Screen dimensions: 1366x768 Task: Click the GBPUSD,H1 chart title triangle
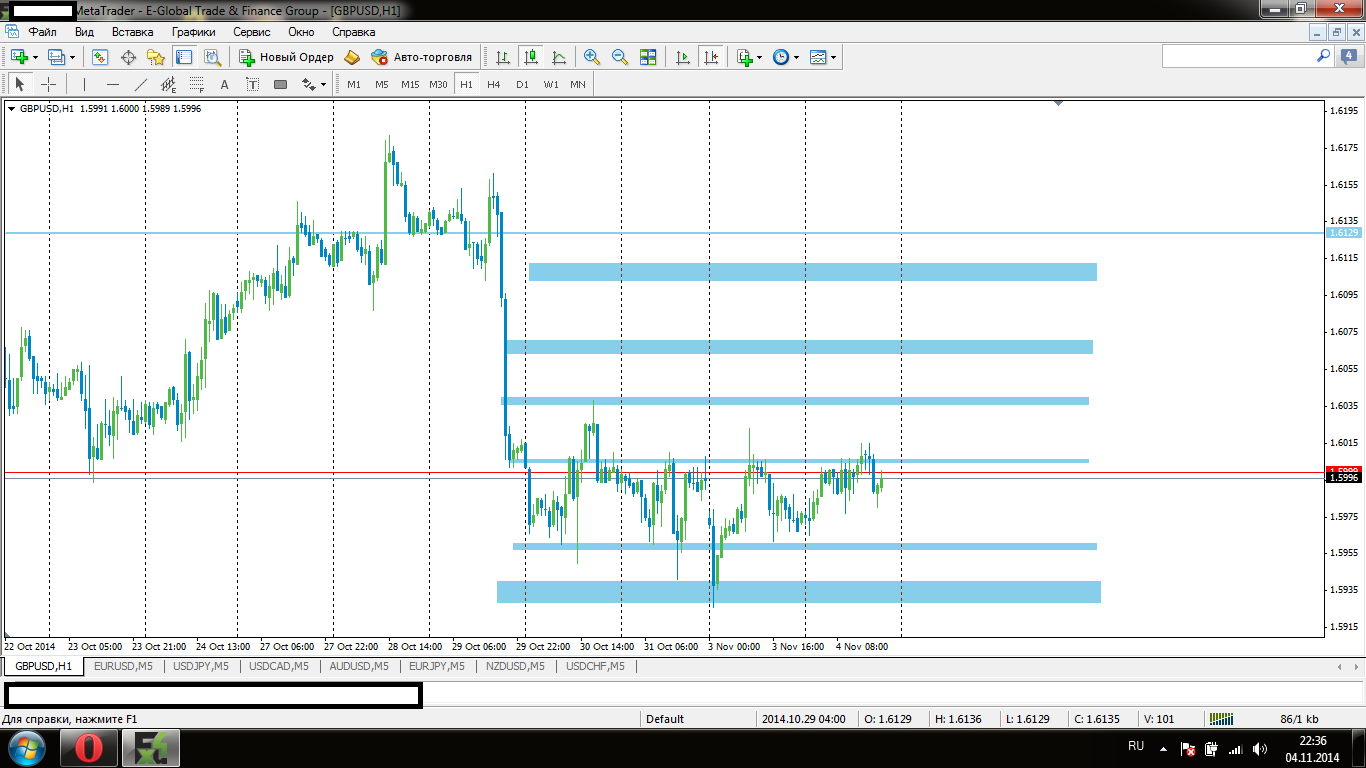11,108
